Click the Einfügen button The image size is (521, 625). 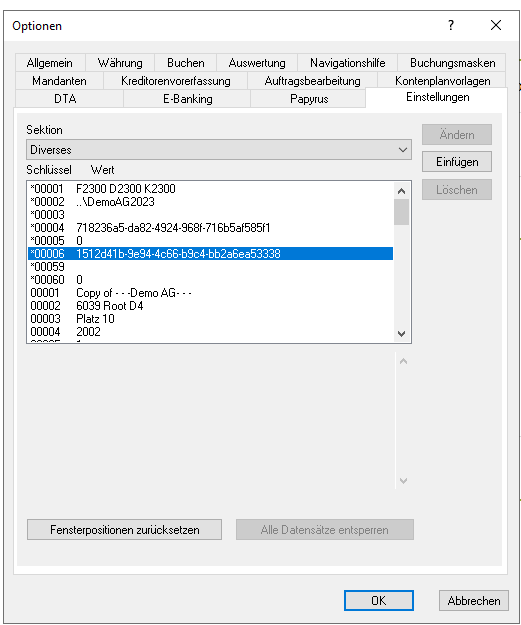tap(457, 162)
